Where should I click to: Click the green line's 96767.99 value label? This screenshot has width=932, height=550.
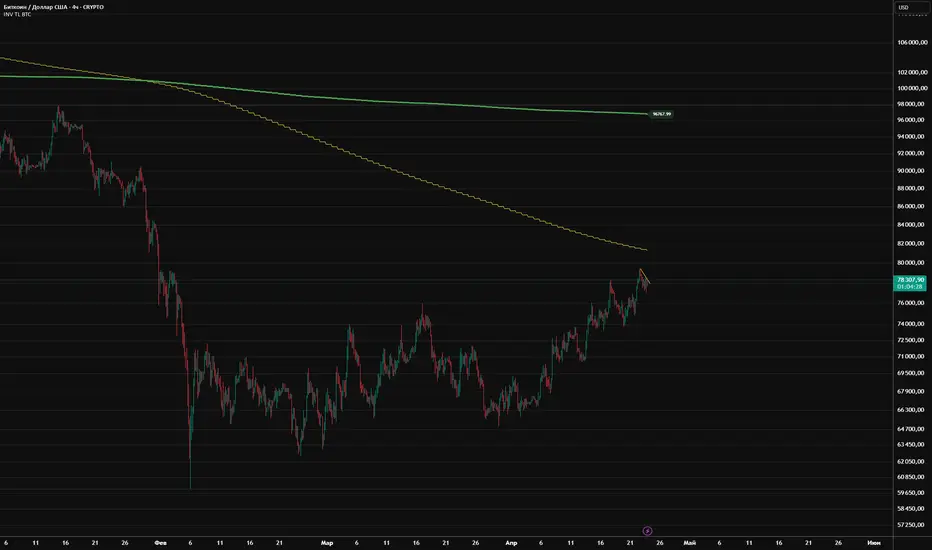662,114
